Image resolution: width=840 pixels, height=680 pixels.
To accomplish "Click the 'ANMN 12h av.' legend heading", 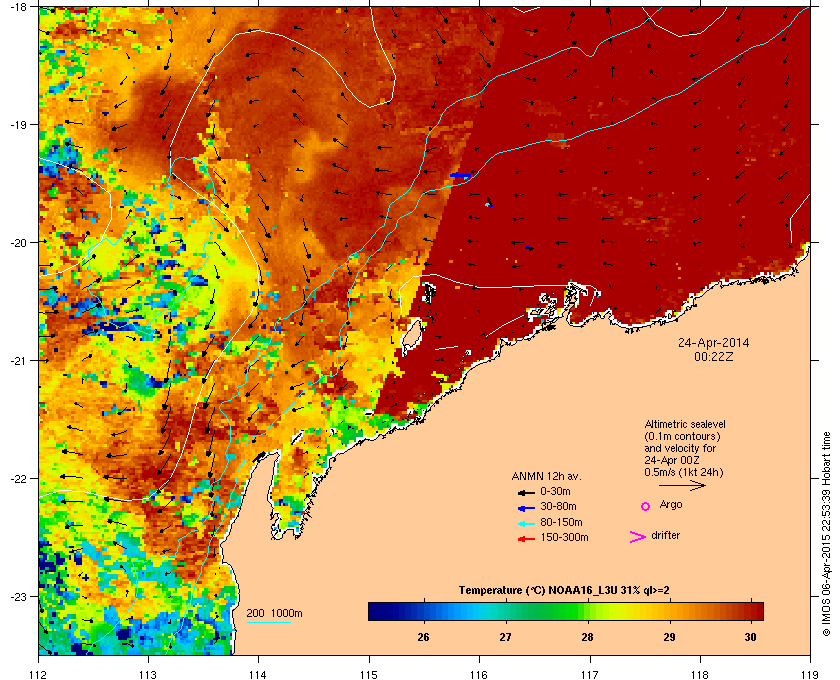I will point(546,476).
